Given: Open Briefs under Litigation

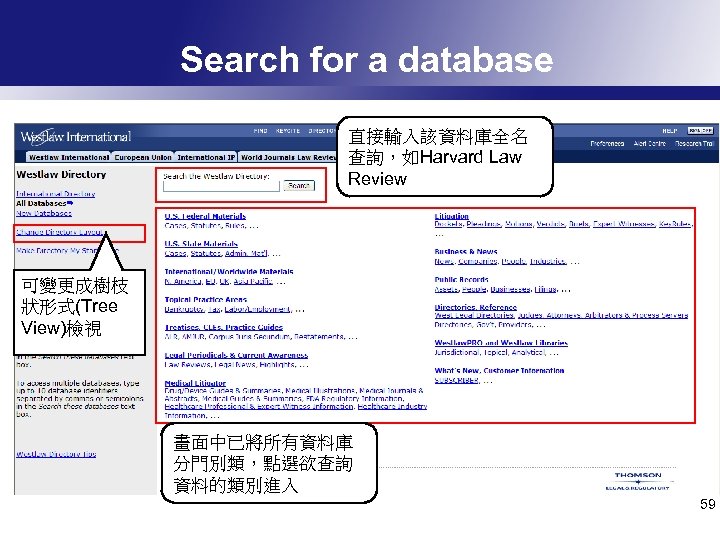Looking at the screenshot, I should (x=579, y=224).
